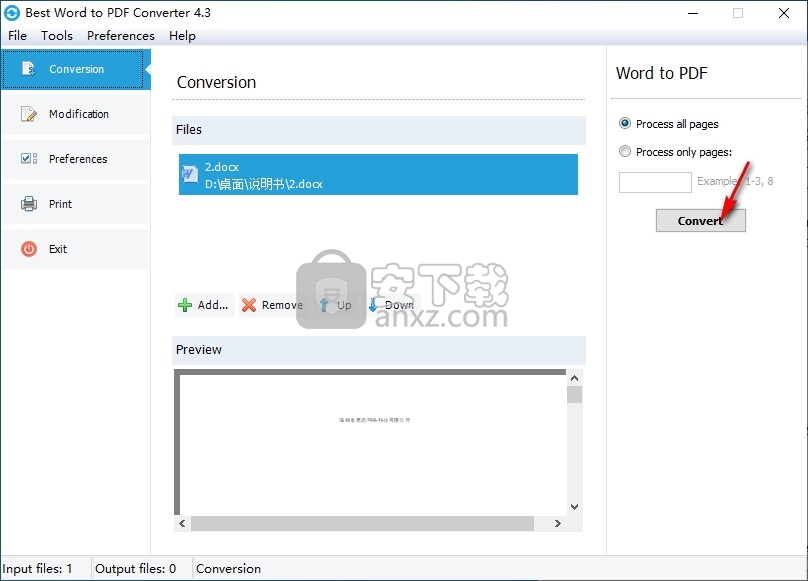This screenshot has width=808, height=581.
Task: Click preview scroll right arrow
Action: tap(558, 523)
